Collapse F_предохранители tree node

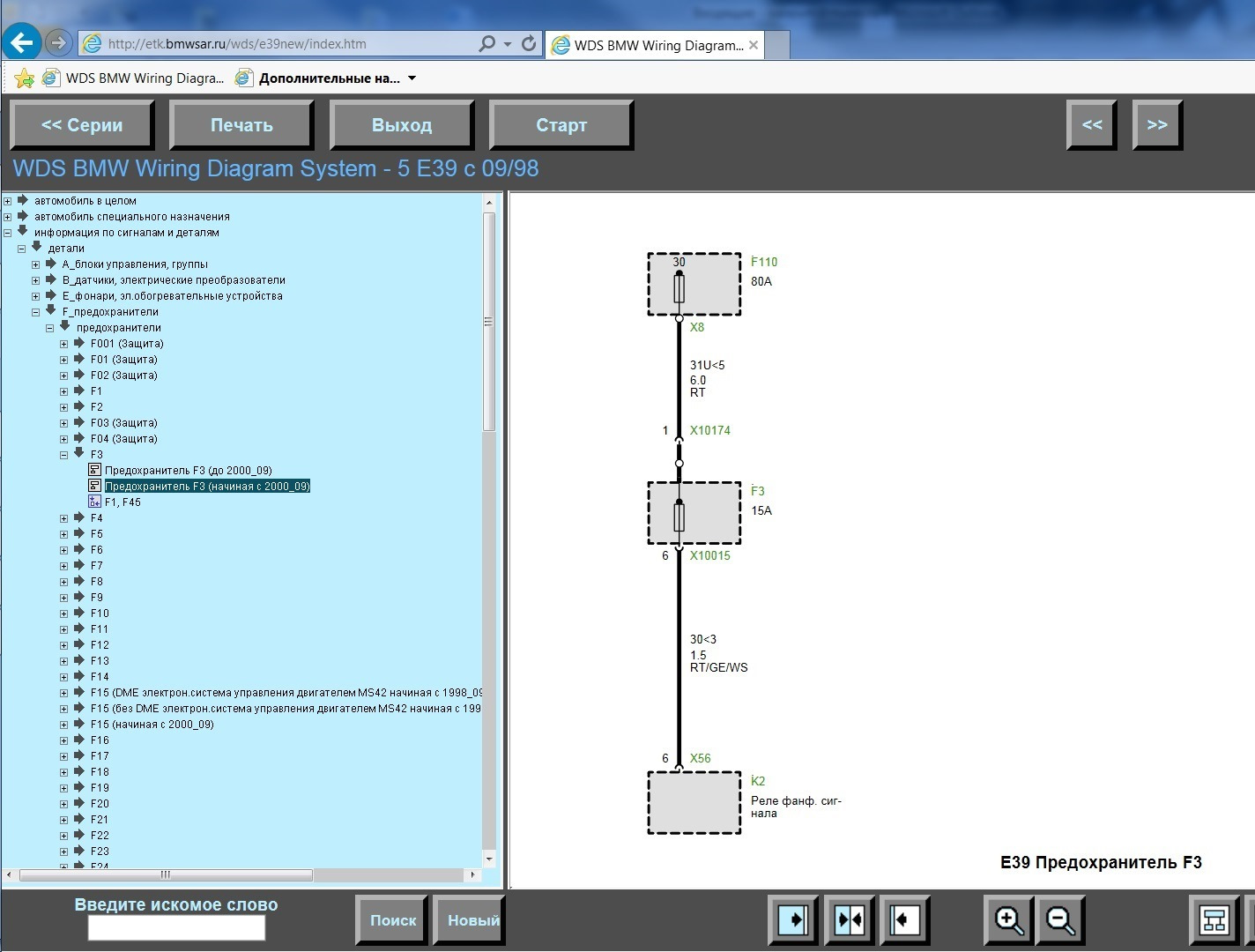(x=36, y=312)
